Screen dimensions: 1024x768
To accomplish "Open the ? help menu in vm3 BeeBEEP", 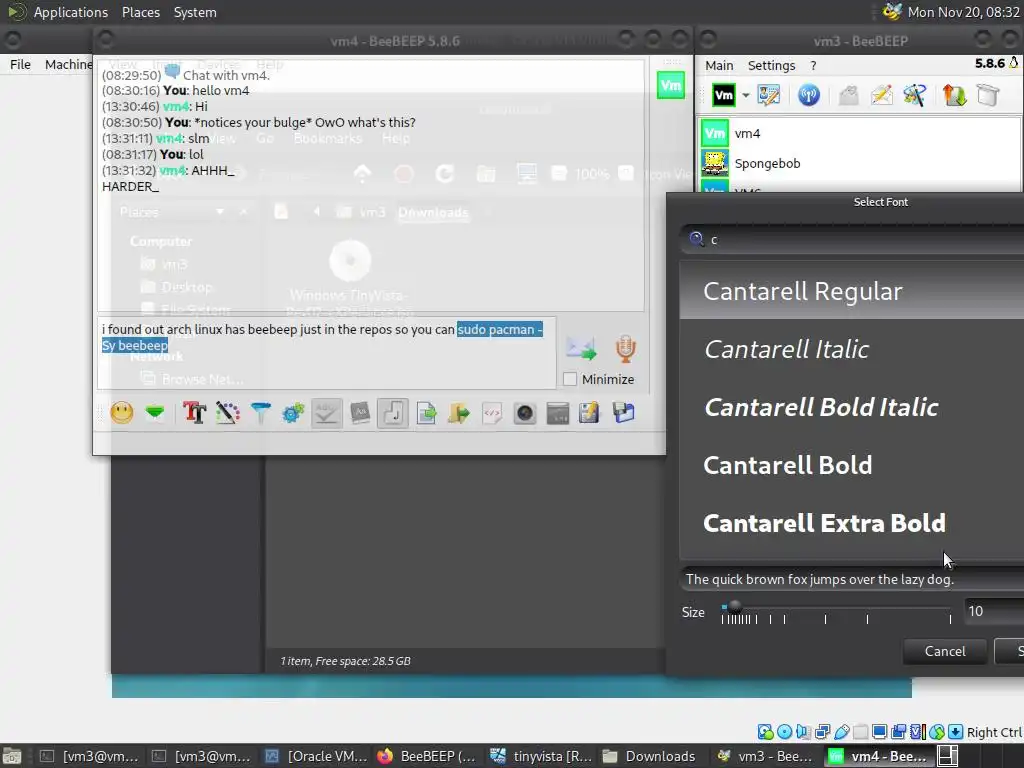I will [813, 65].
